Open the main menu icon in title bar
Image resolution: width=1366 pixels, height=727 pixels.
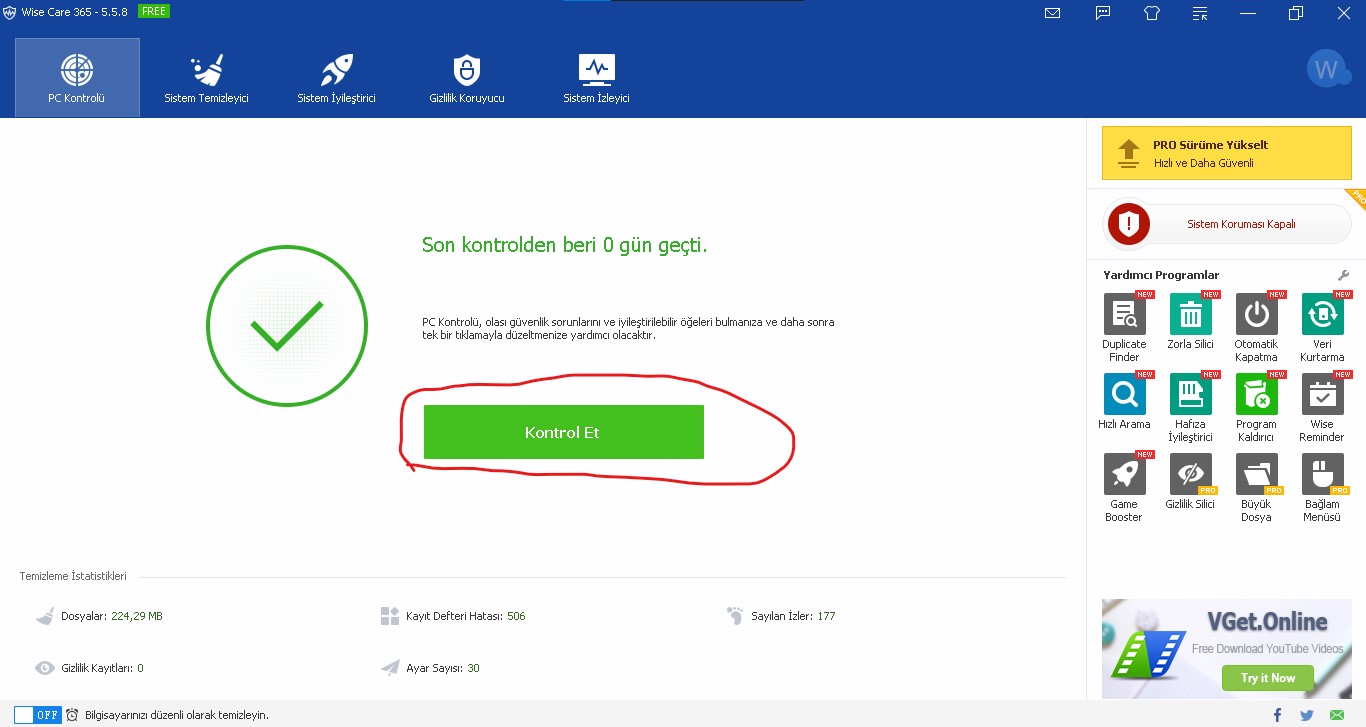[x=1200, y=13]
